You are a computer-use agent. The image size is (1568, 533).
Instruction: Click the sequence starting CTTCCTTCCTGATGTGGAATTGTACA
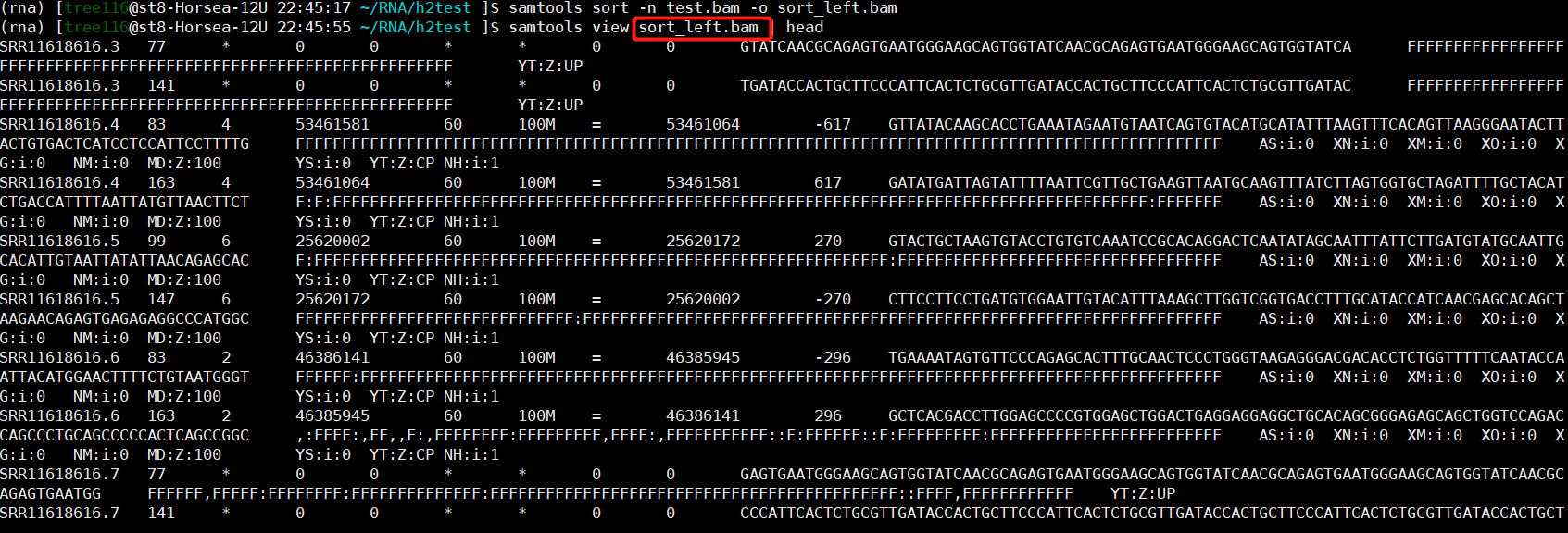click(x=1226, y=299)
